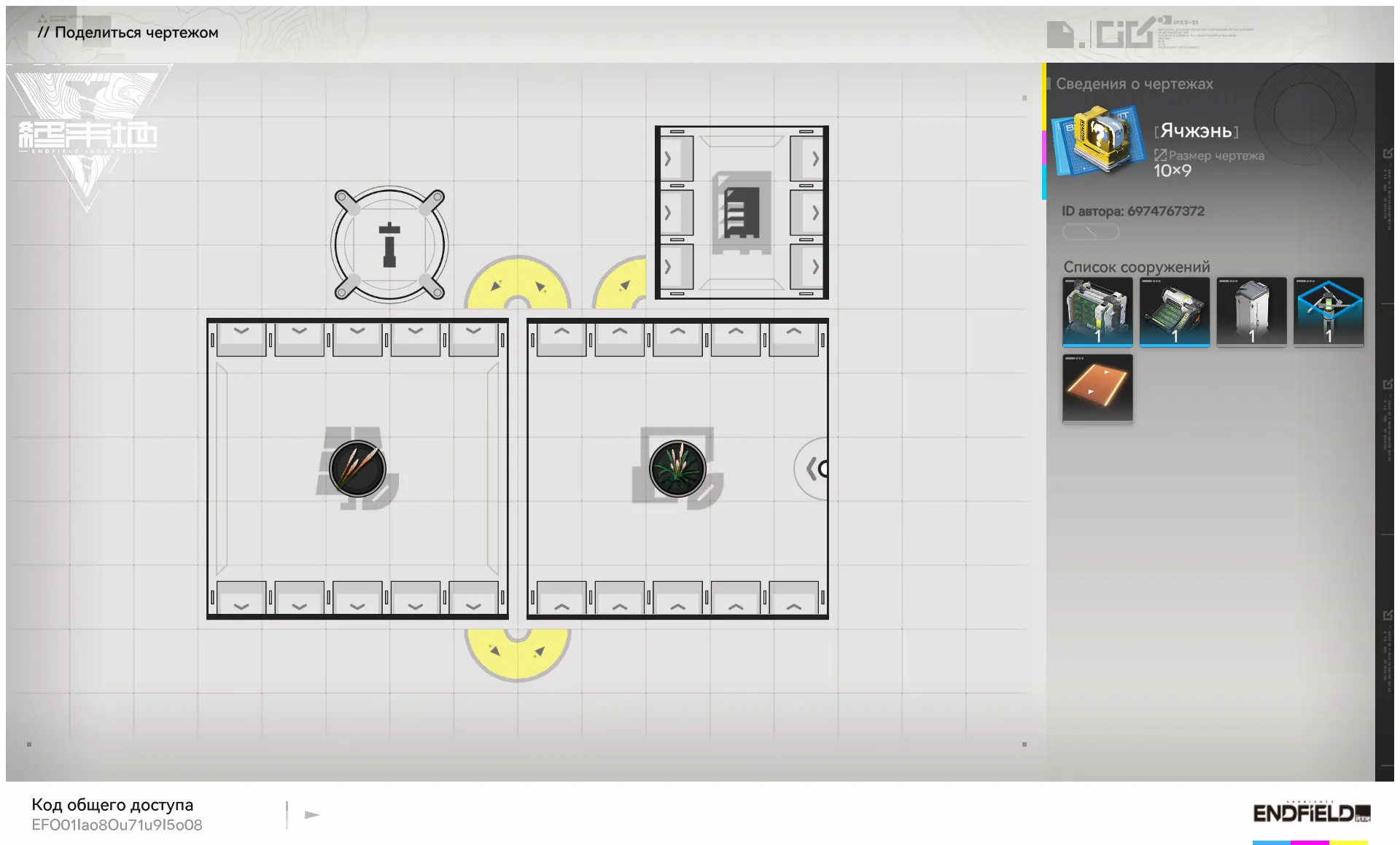
Task: Click the wheat seed icon in left planter
Action: pyautogui.click(x=357, y=468)
